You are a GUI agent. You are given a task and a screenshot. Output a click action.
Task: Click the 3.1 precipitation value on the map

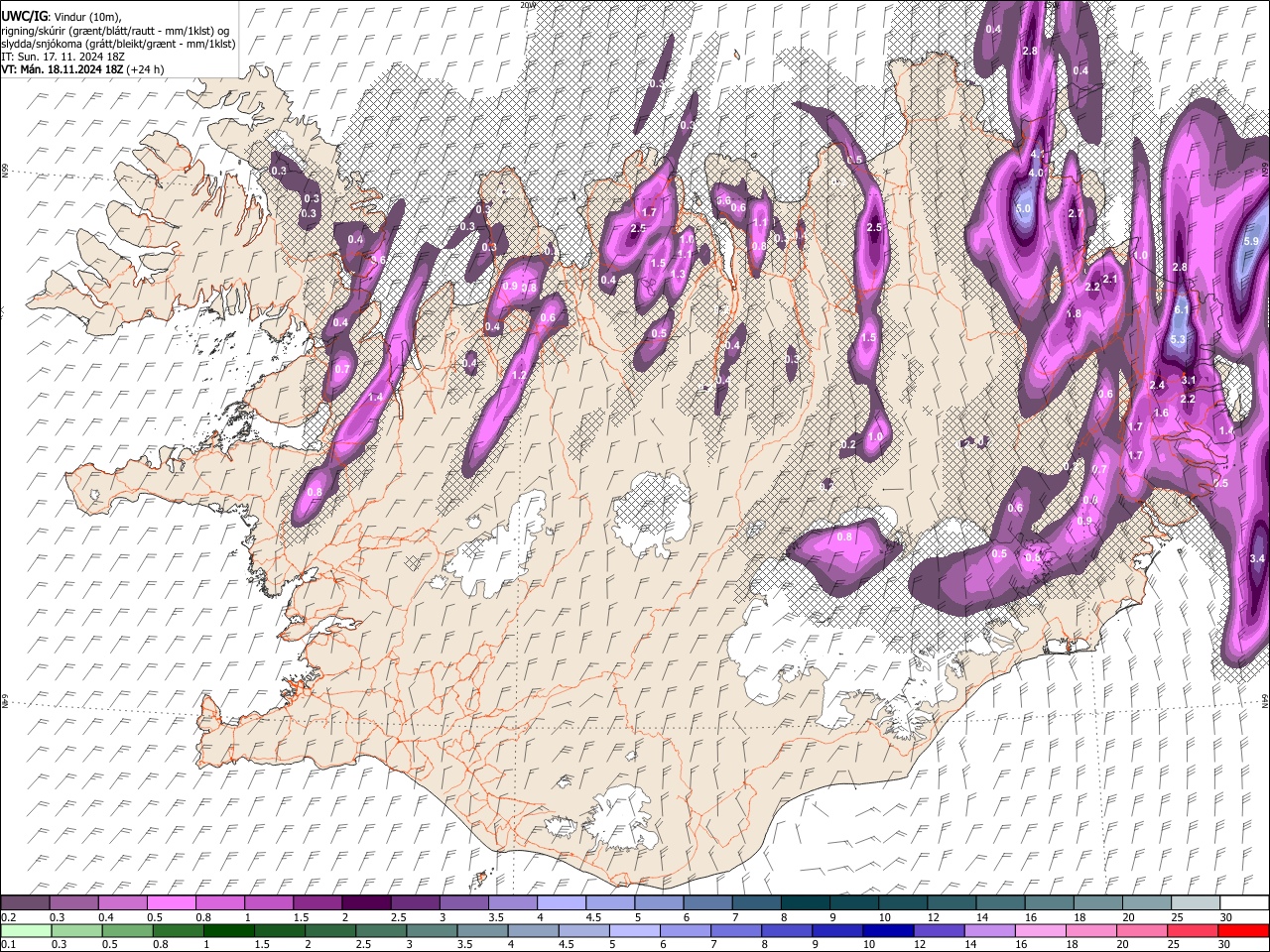point(1189,380)
